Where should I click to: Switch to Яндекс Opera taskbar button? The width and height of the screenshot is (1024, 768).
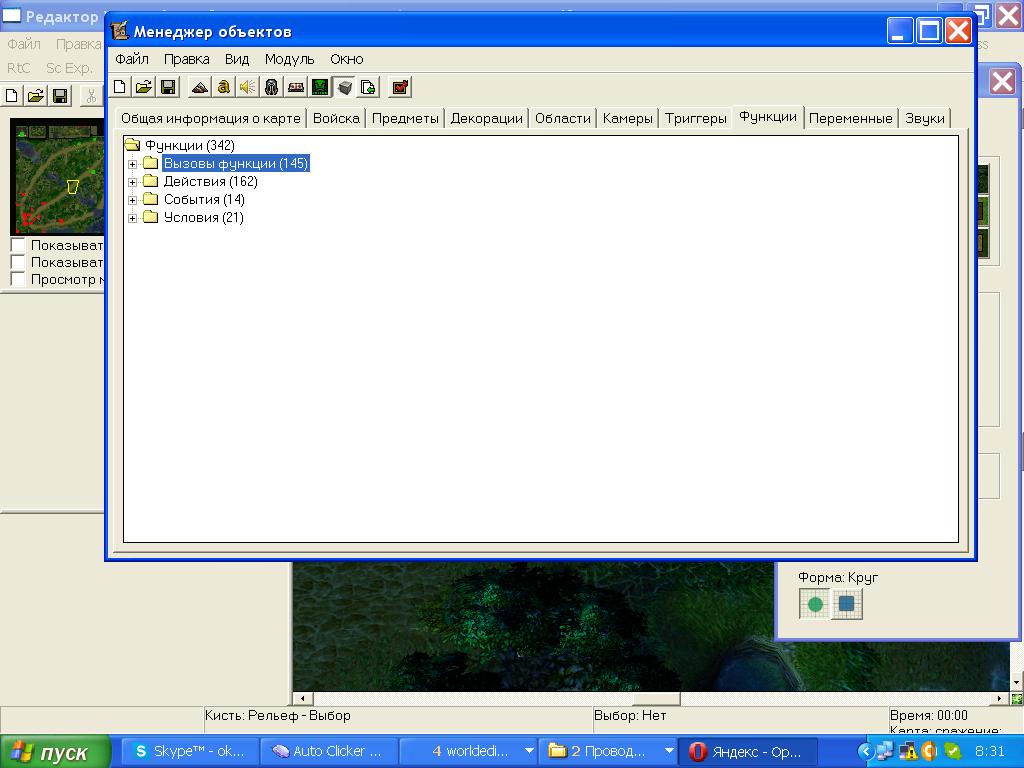pos(748,751)
